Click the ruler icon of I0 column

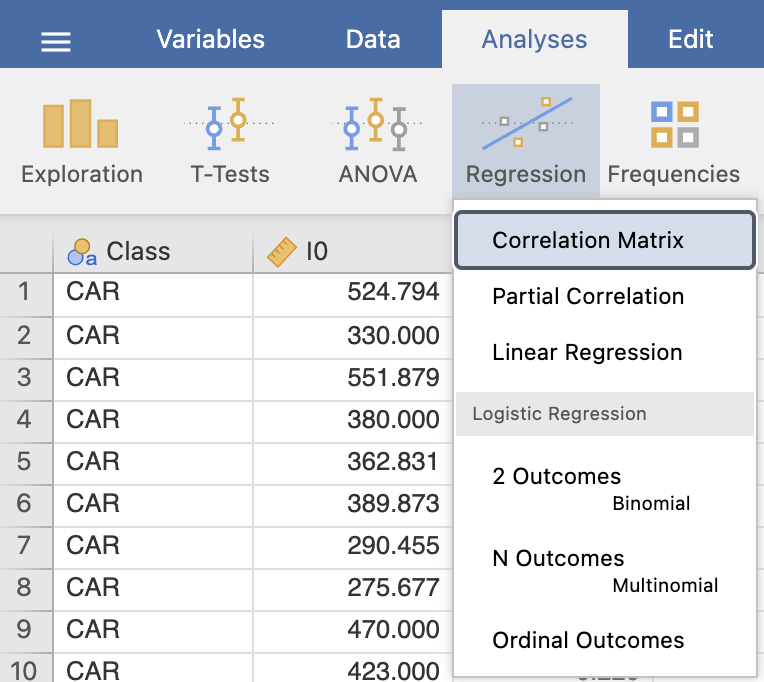pos(282,252)
